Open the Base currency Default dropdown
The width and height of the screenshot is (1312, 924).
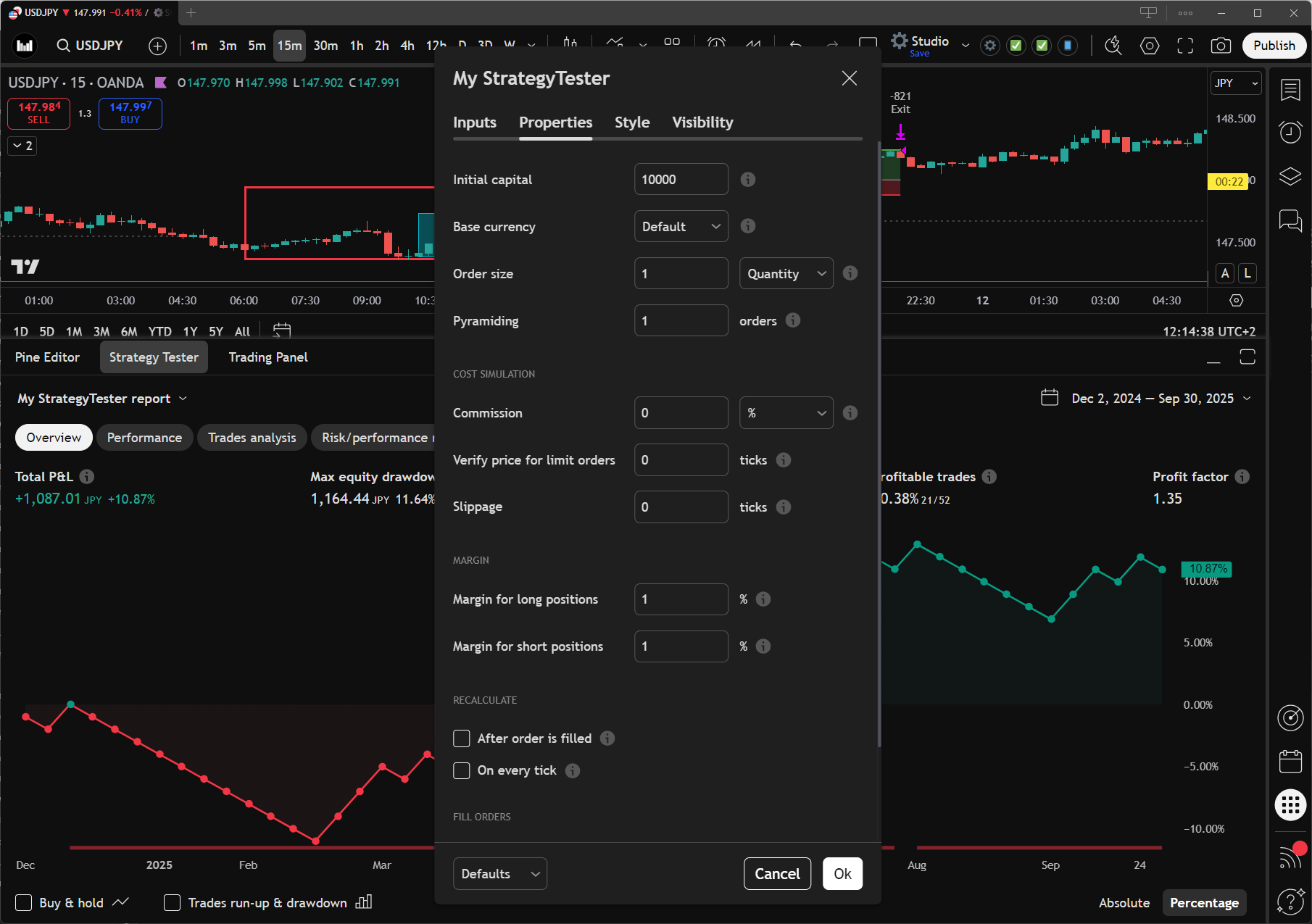point(681,226)
